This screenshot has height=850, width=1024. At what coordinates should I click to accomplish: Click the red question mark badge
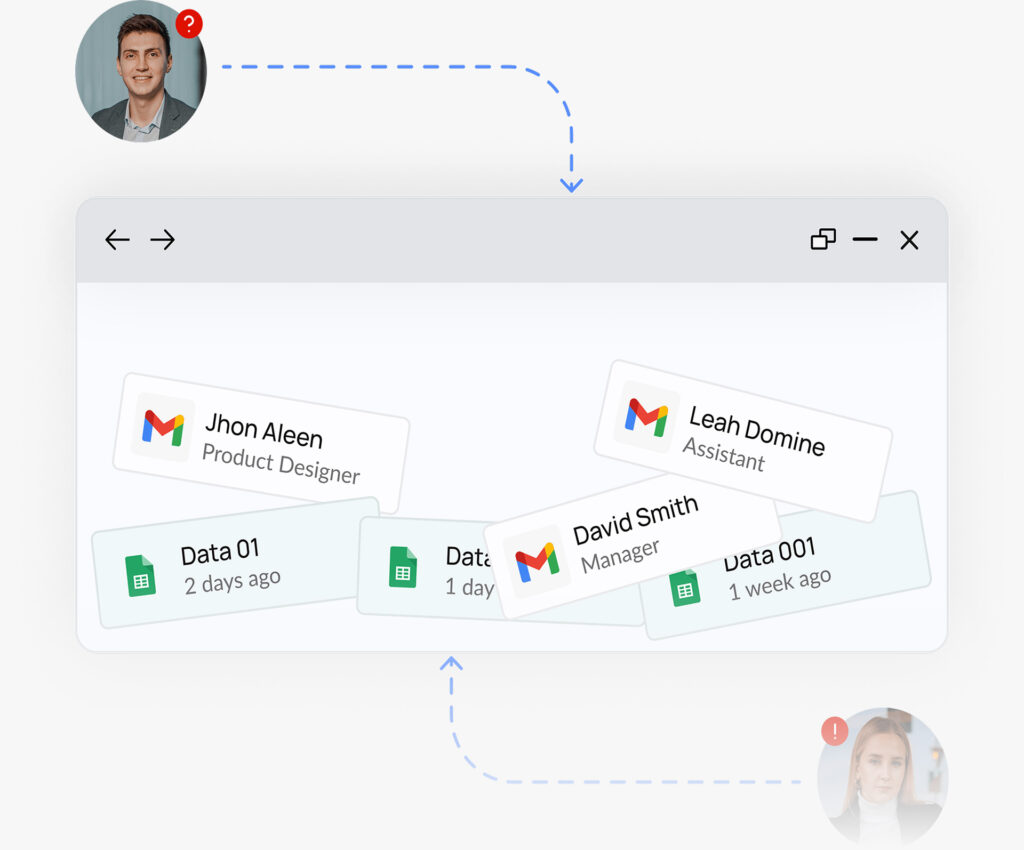(189, 25)
